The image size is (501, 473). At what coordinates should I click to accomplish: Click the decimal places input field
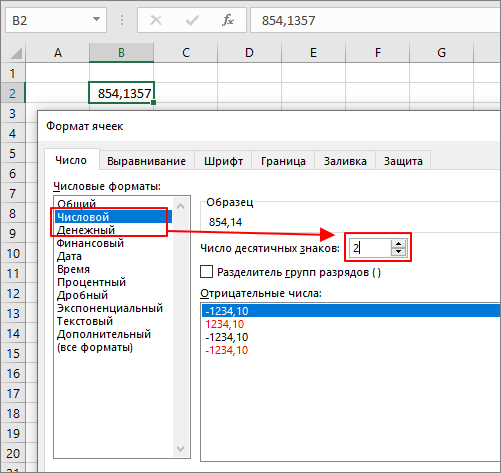click(x=369, y=248)
